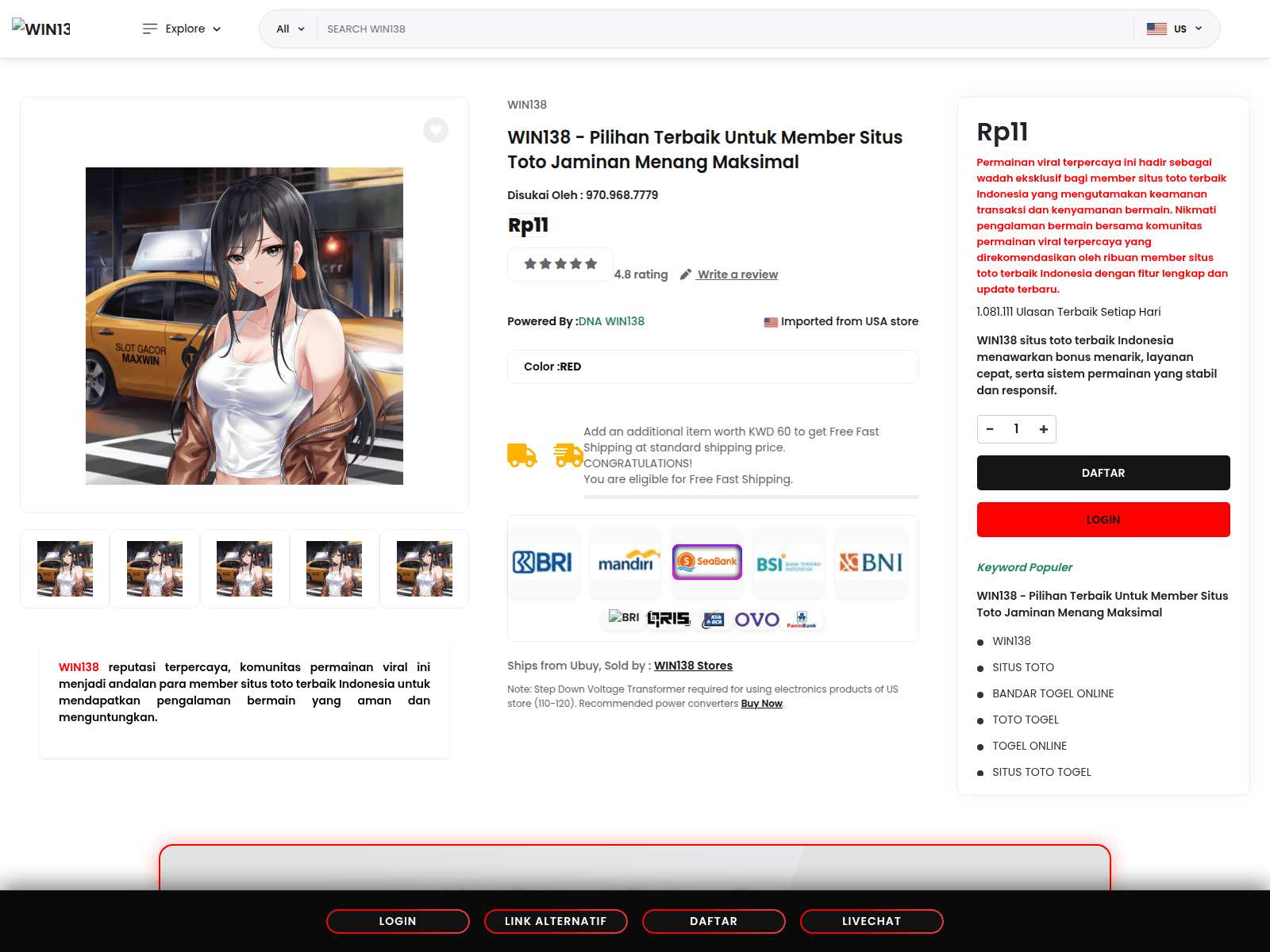The width and height of the screenshot is (1270, 952).
Task: Click the BSI bank logo
Action: tap(789, 562)
